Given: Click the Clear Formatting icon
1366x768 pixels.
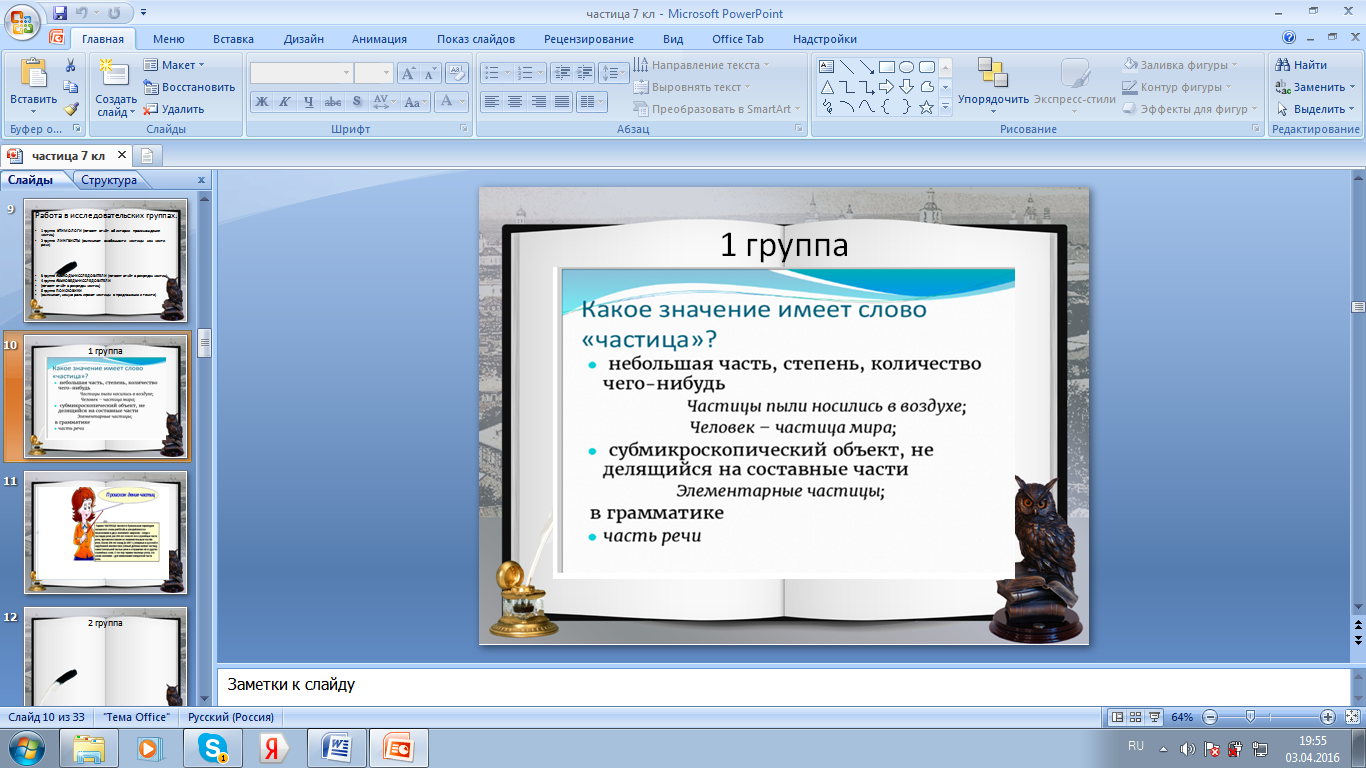Looking at the screenshot, I should [x=457, y=73].
